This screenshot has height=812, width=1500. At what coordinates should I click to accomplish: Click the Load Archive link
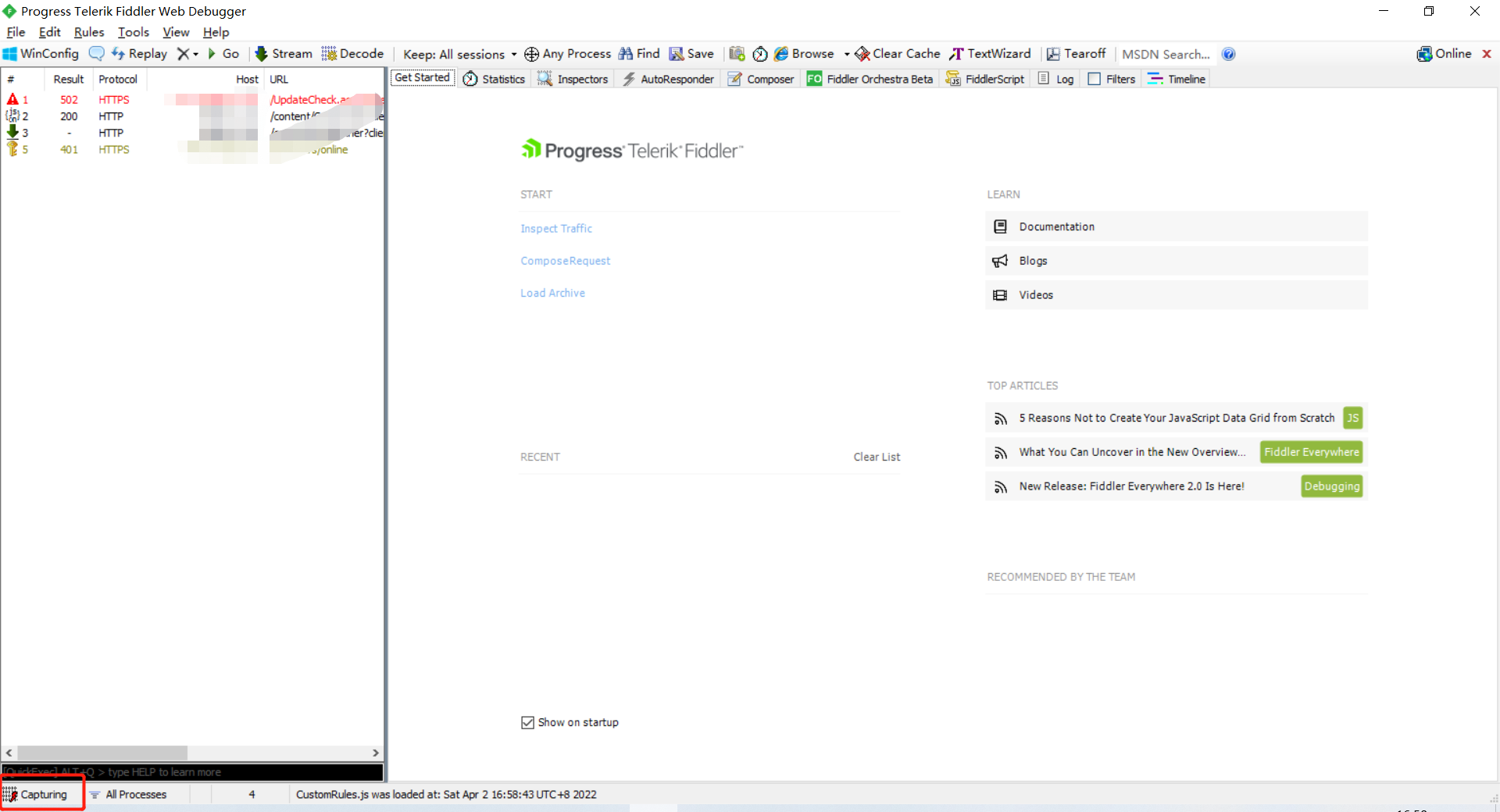(552, 293)
